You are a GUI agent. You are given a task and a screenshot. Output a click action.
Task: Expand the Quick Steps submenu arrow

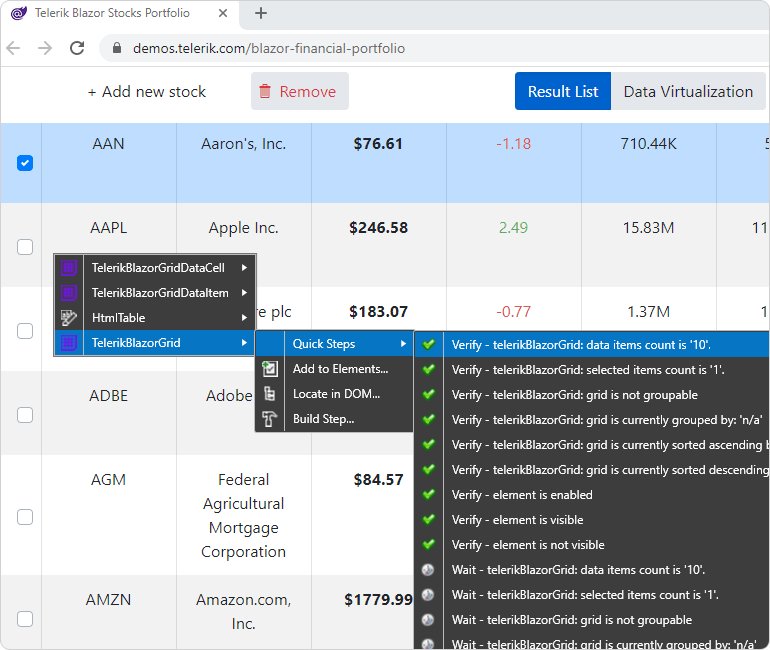point(403,344)
